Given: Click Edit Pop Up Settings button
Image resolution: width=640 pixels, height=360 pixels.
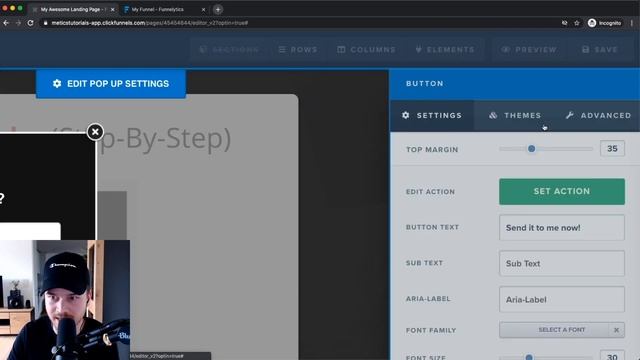Looking at the screenshot, I should (x=111, y=84).
